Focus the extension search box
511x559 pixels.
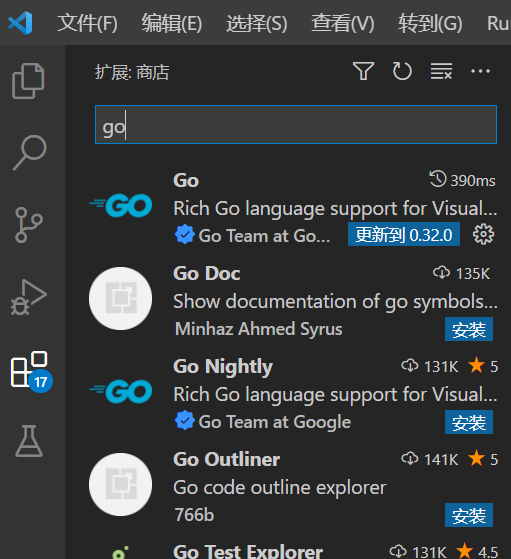(x=296, y=125)
